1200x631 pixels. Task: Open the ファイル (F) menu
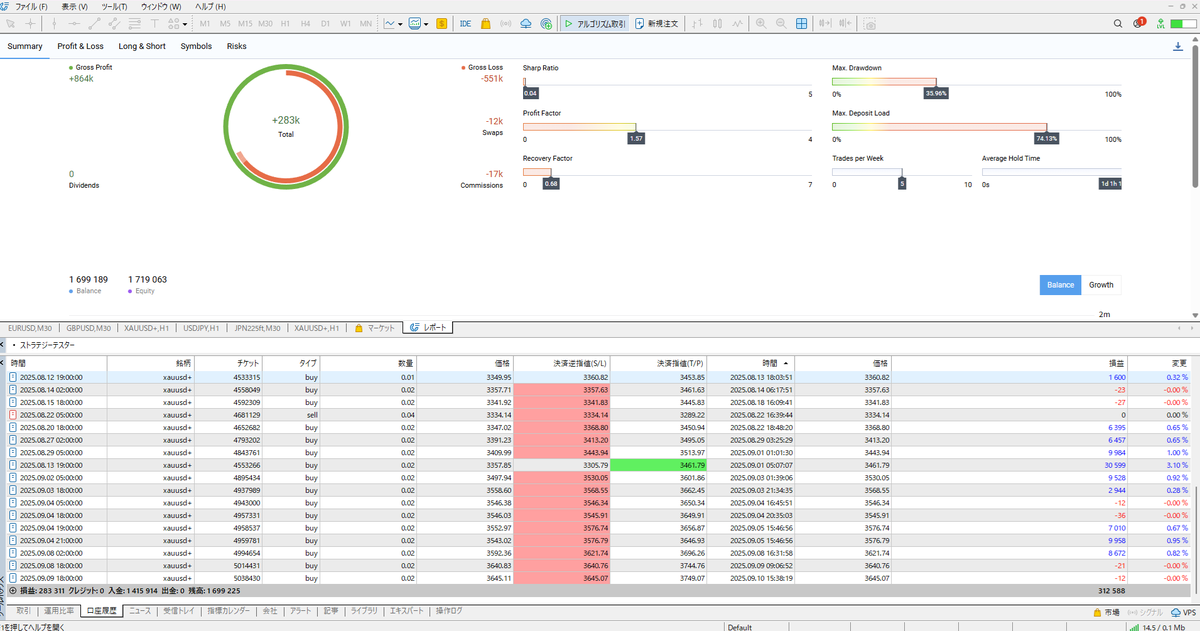(x=31, y=6)
